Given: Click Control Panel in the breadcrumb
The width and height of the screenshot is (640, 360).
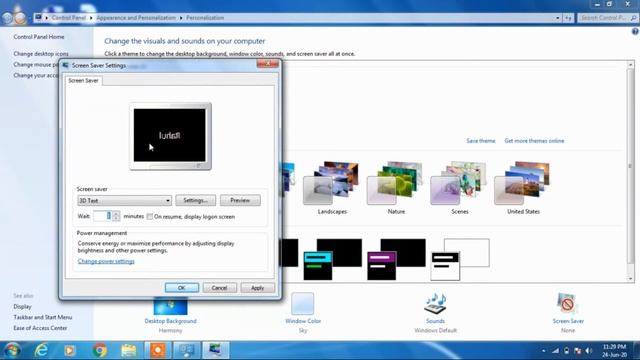Looking at the screenshot, I should coord(69,18).
